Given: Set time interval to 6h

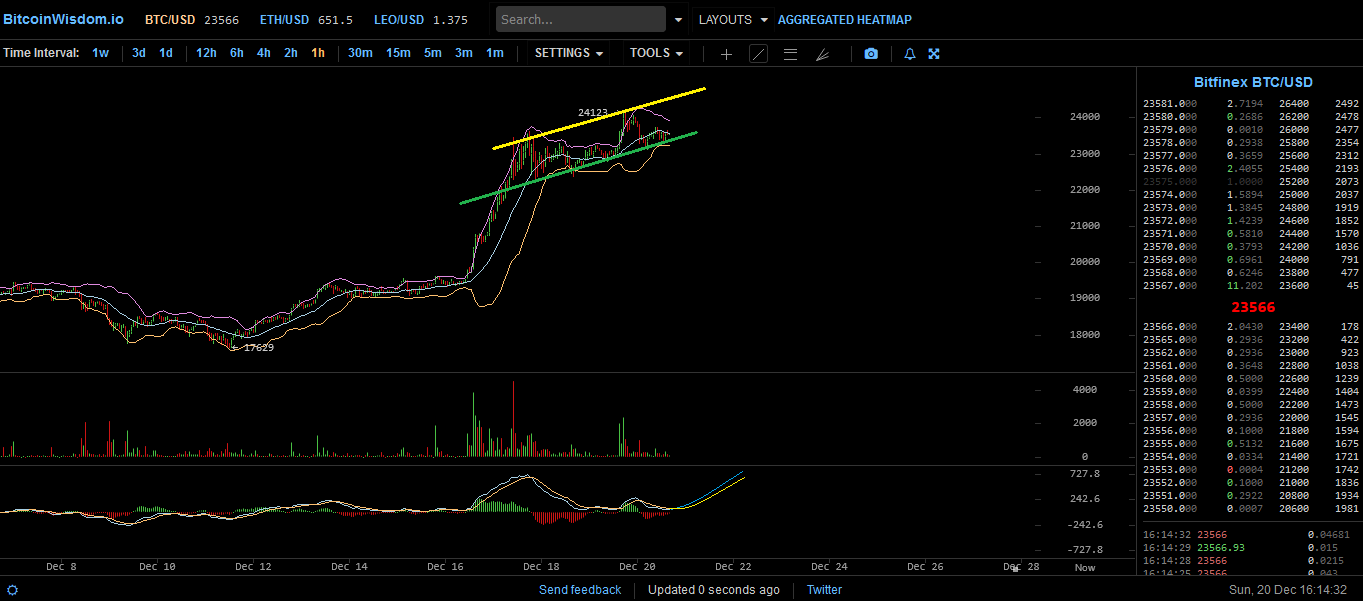Looking at the screenshot, I should click(x=237, y=53).
